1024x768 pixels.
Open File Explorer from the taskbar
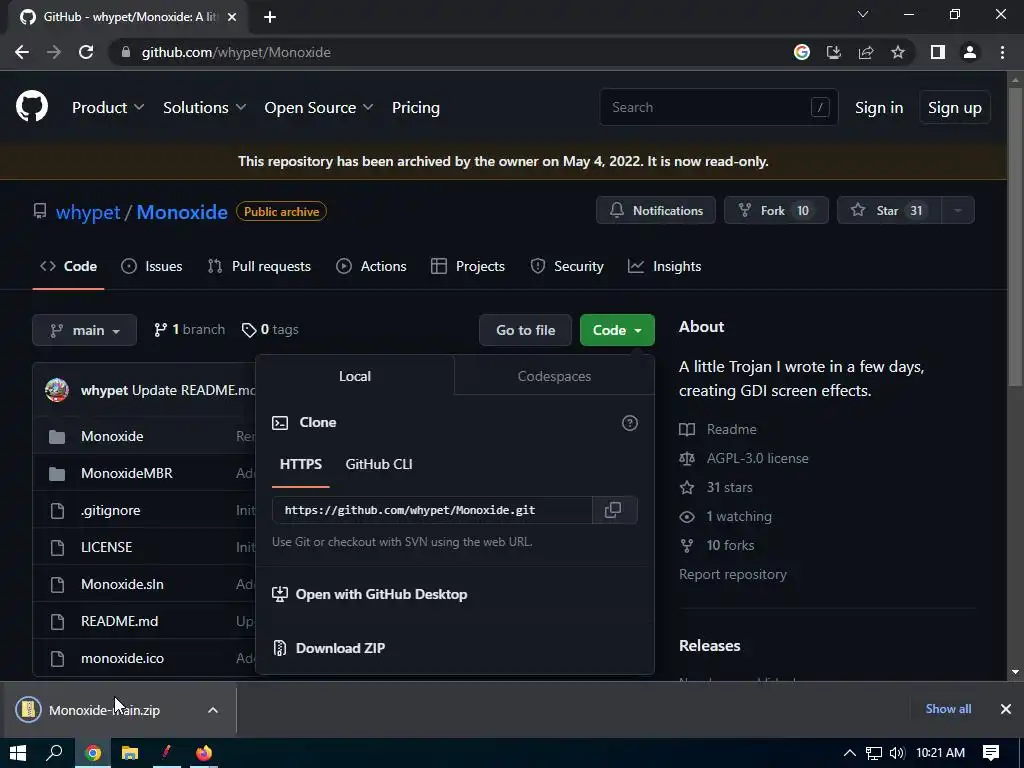pyautogui.click(x=130, y=753)
